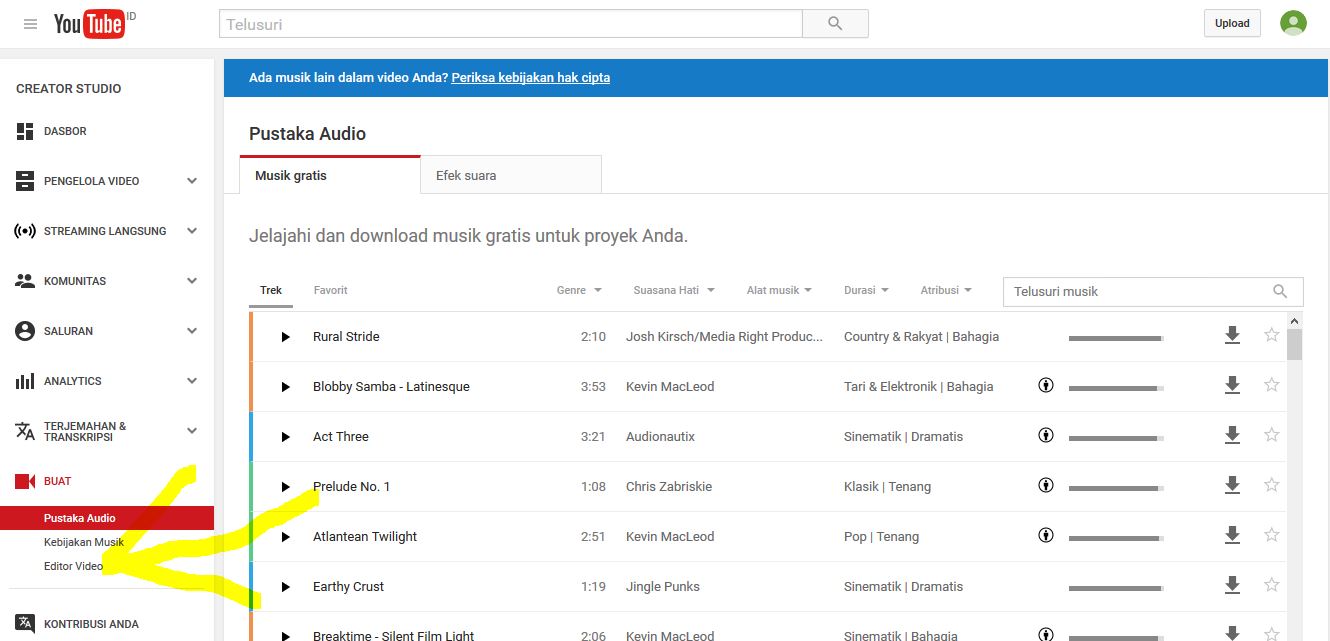Open the hamburger guide menu
This screenshot has width=1330, height=641.
click(x=30, y=24)
